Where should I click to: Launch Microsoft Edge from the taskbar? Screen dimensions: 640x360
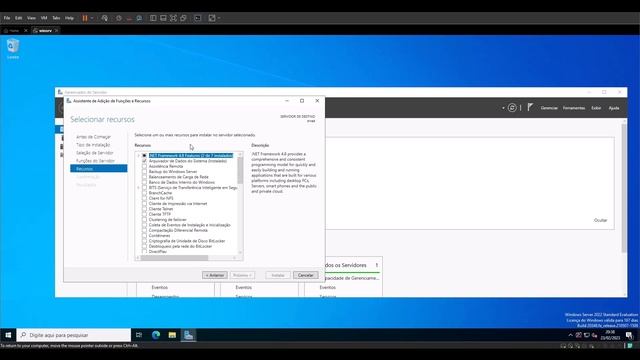[156, 335]
